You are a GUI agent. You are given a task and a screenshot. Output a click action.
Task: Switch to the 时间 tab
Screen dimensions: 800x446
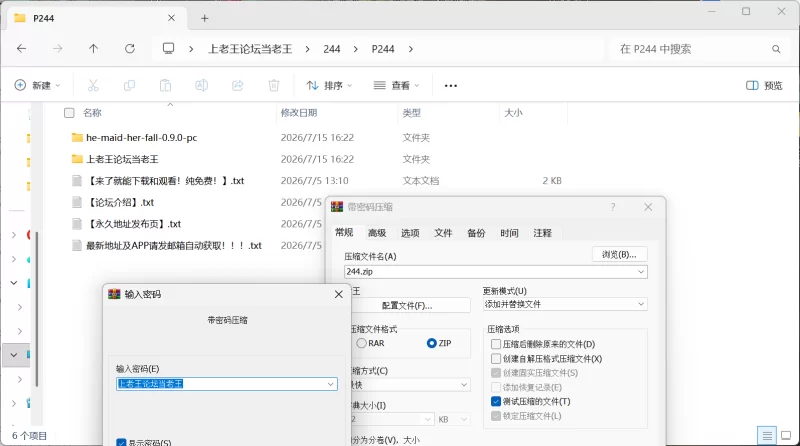click(x=509, y=233)
